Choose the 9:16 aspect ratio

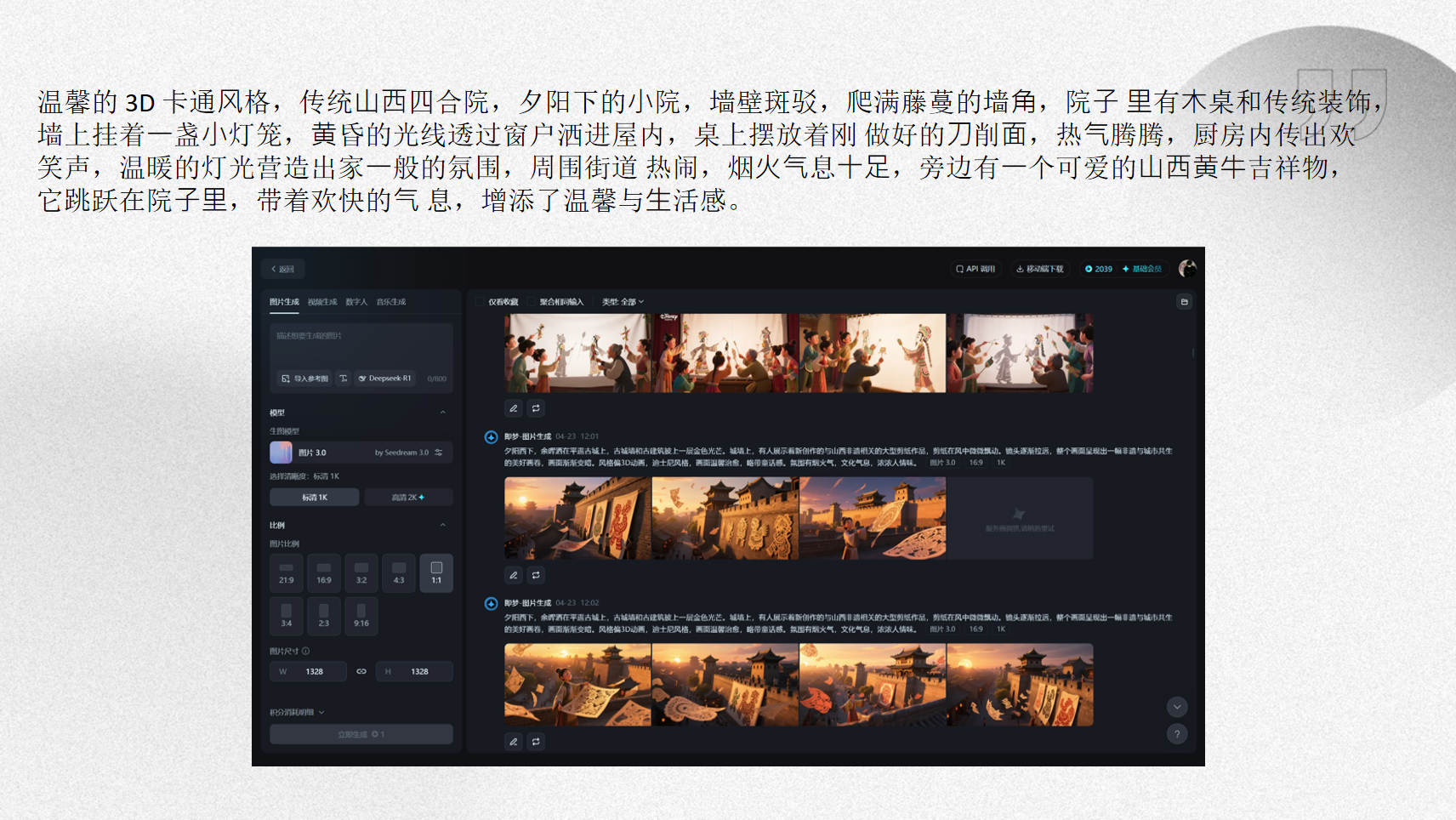361,616
